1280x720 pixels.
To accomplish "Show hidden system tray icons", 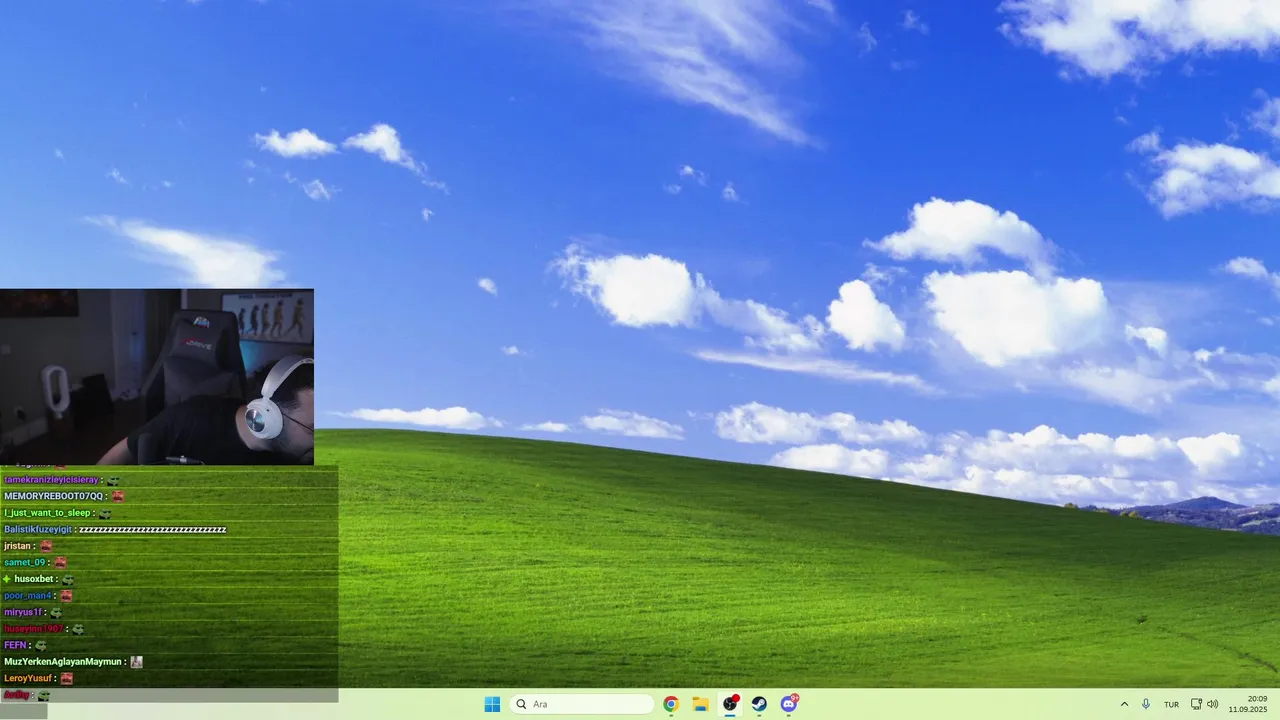I will point(1124,704).
